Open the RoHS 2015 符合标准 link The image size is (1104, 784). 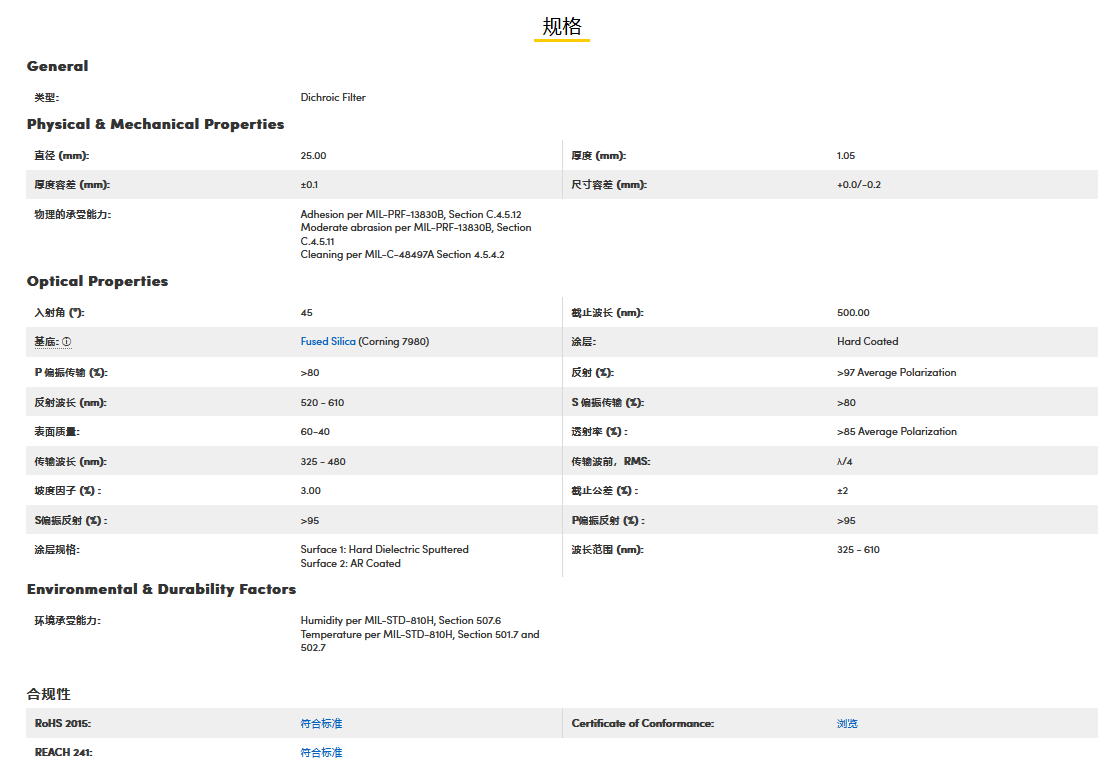click(321, 724)
